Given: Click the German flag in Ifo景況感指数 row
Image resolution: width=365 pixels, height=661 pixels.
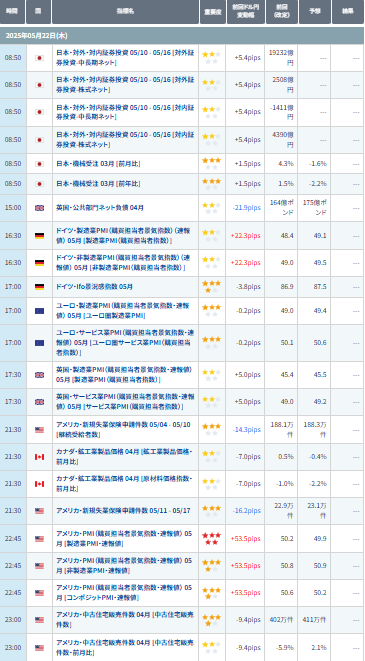Looking at the screenshot, I should coord(39,287).
